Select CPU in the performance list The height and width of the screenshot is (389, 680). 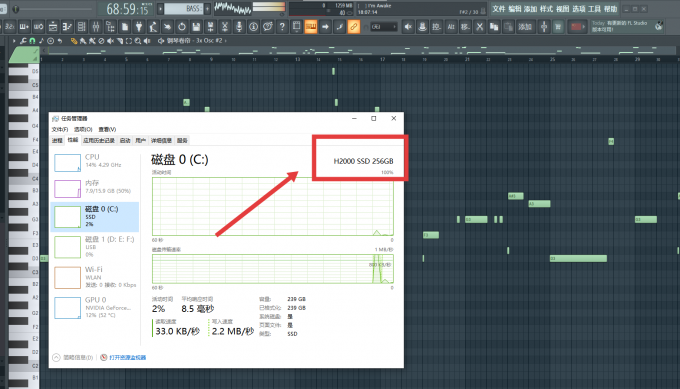click(x=95, y=163)
